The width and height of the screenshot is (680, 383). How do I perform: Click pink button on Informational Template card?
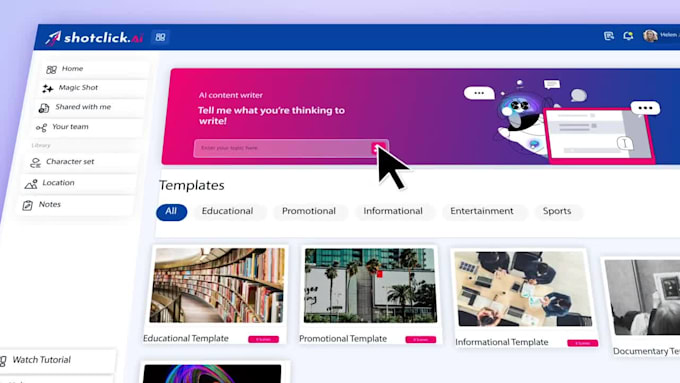[582, 343]
